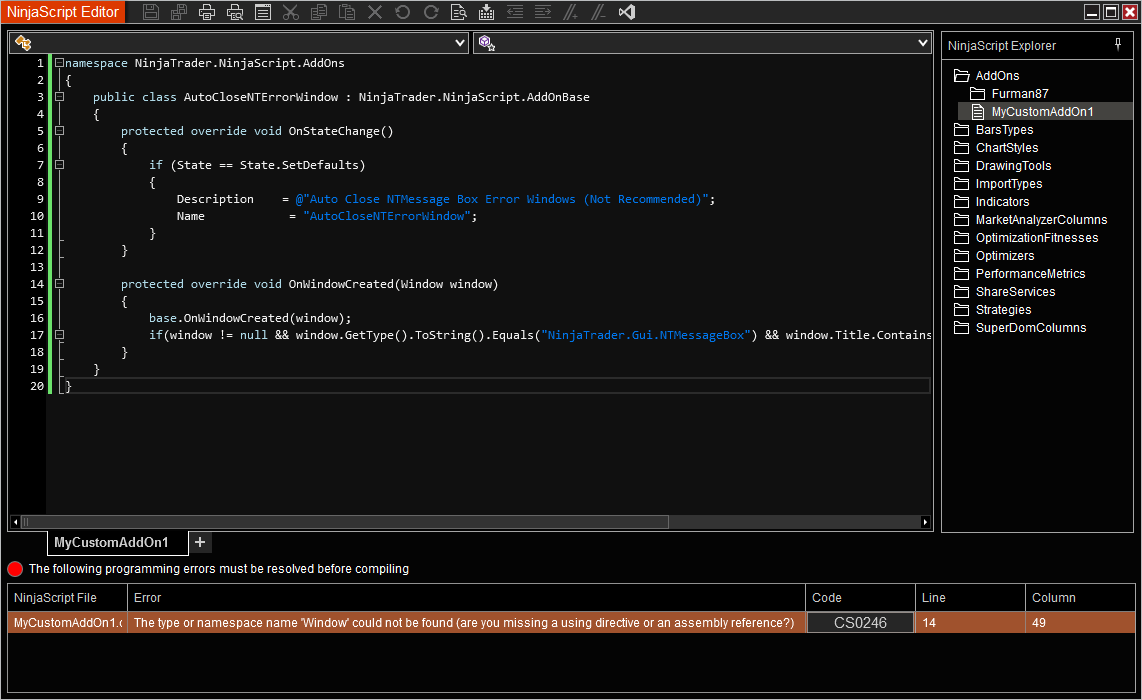Click the CS0246 error code button
The image size is (1142, 700).
[x=860, y=623]
